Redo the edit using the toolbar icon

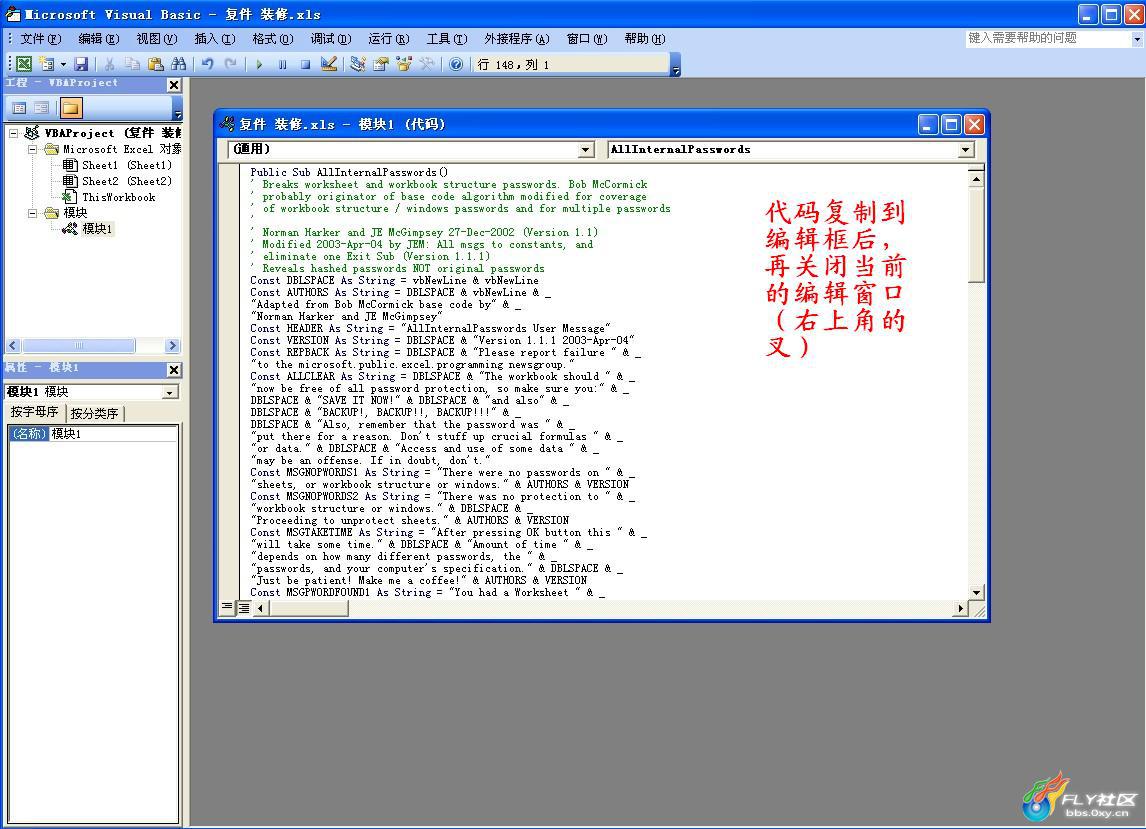(230, 64)
